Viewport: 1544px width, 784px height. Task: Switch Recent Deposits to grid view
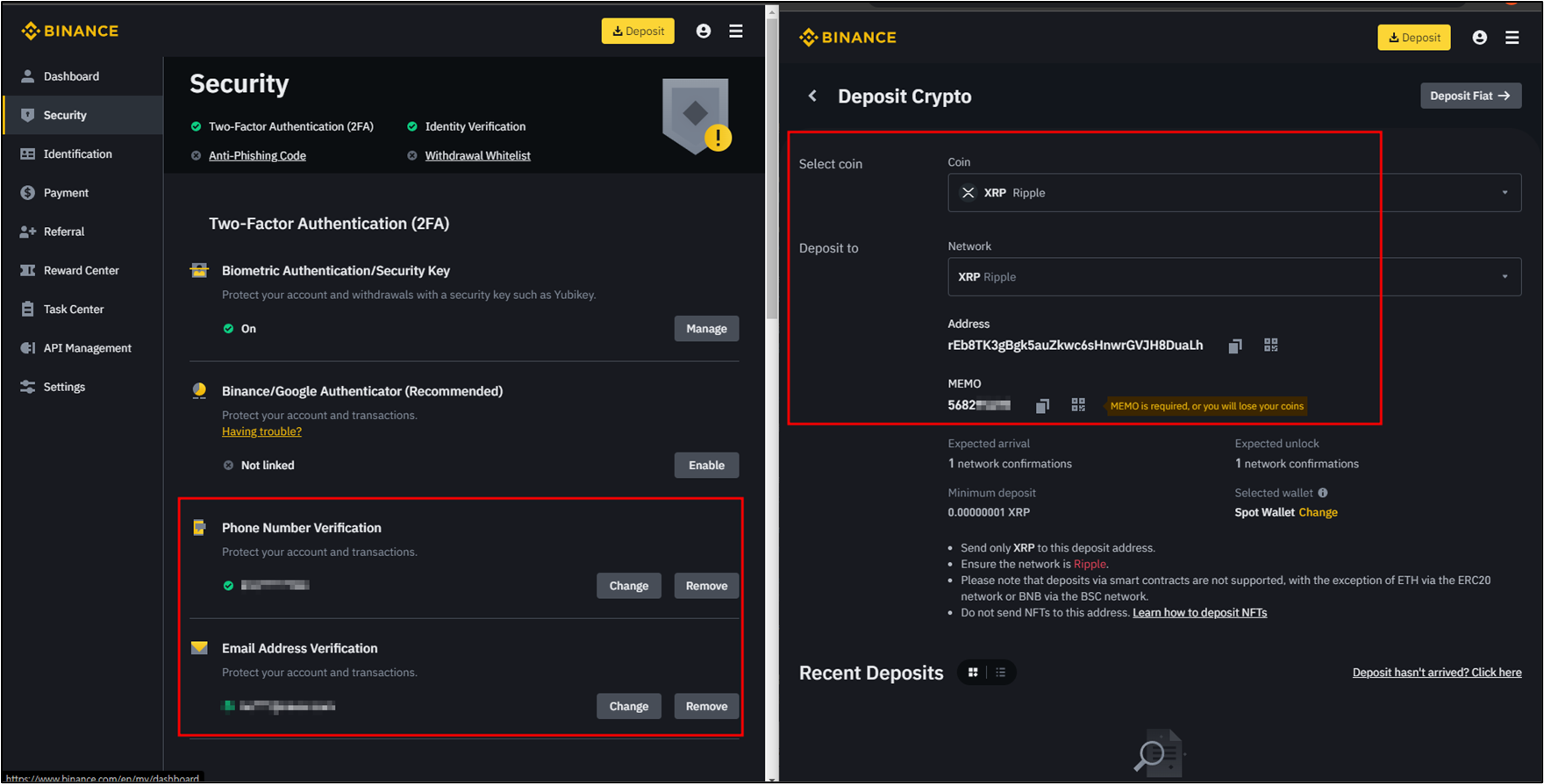pos(973,673)
